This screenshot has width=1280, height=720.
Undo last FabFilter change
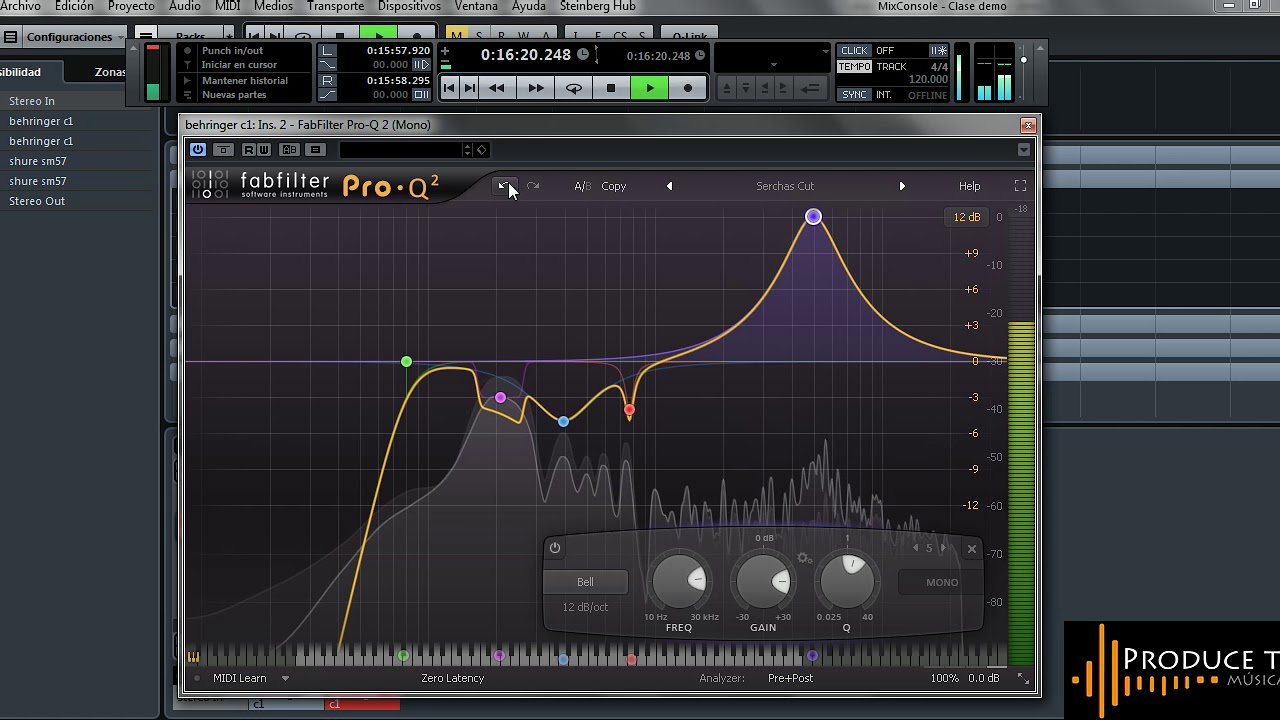coord(505,186)
